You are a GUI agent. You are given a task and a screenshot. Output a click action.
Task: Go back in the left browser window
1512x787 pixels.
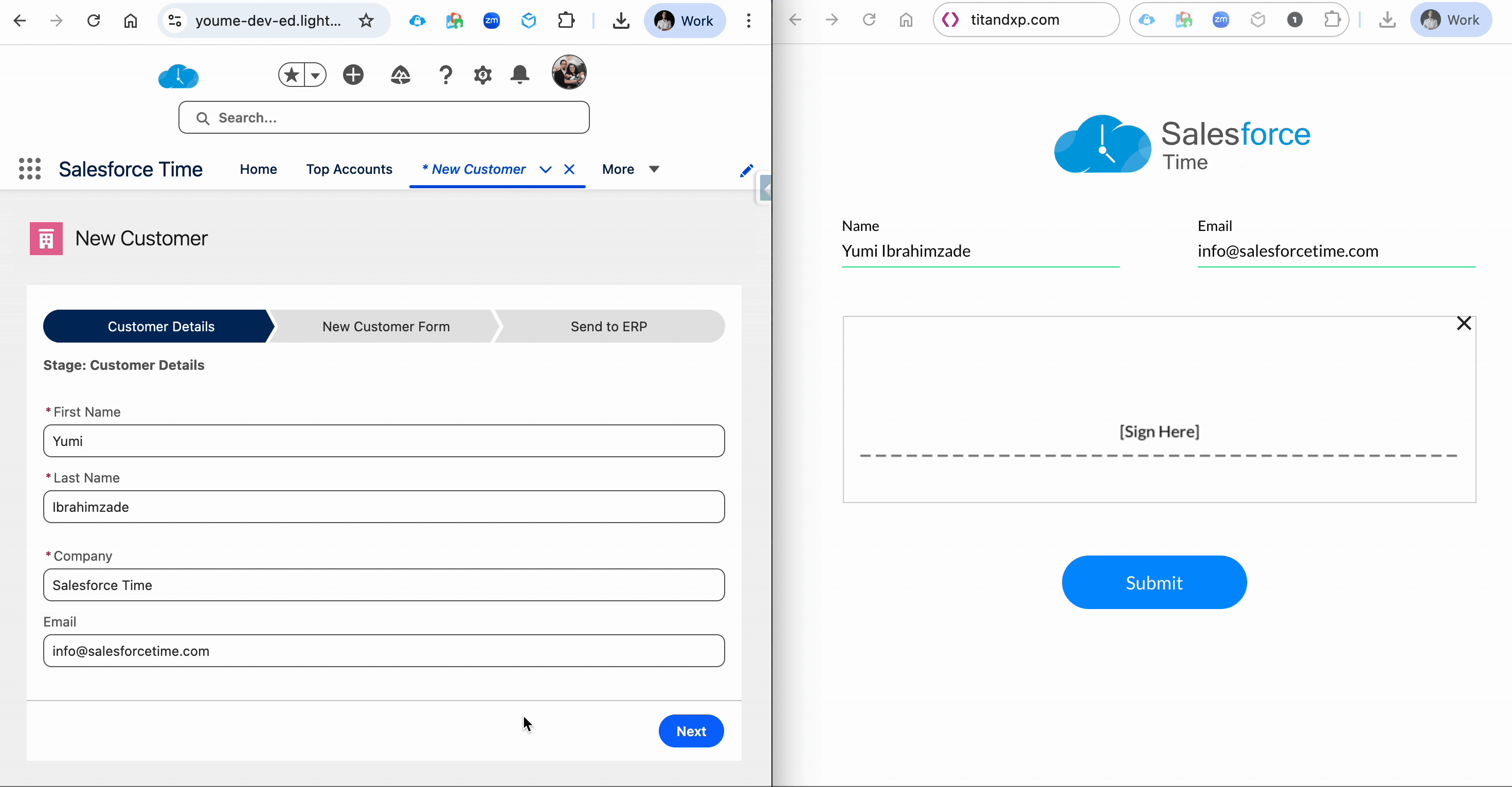coord(20,21)
